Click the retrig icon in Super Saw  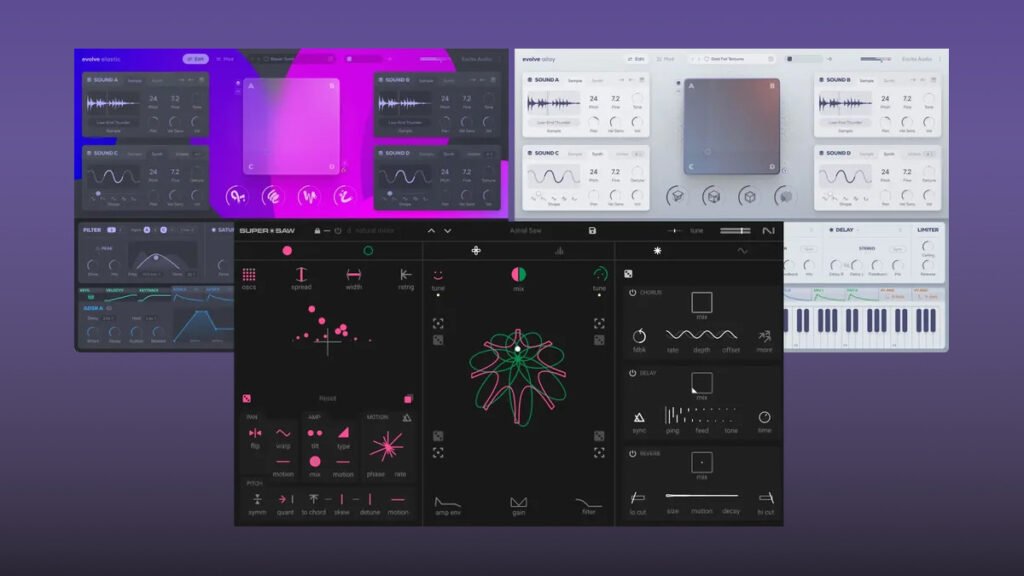(406, 274)
